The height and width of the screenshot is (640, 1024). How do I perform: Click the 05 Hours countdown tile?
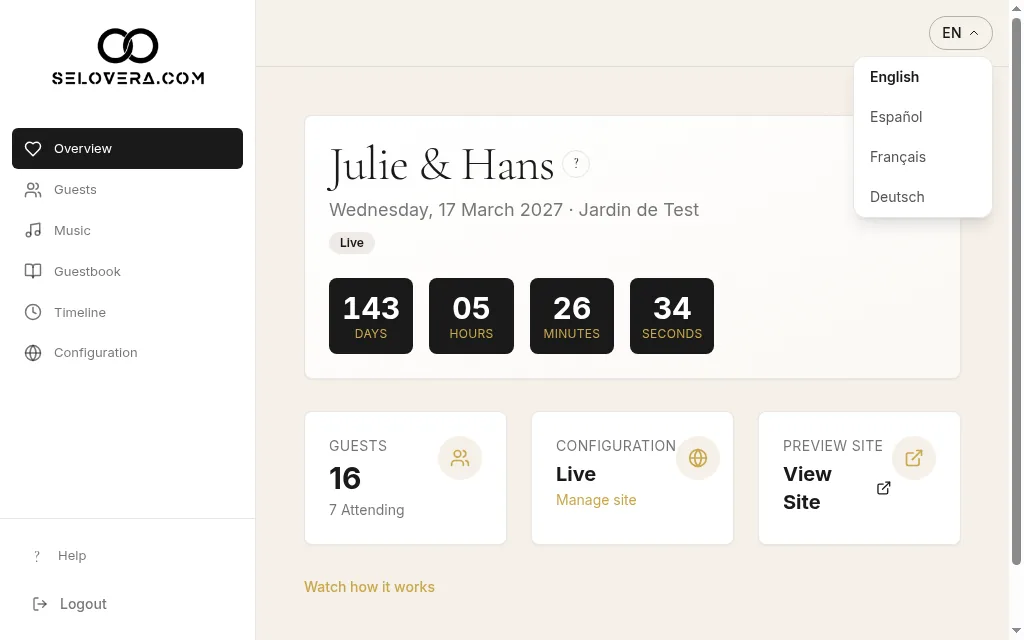(472, 316)
